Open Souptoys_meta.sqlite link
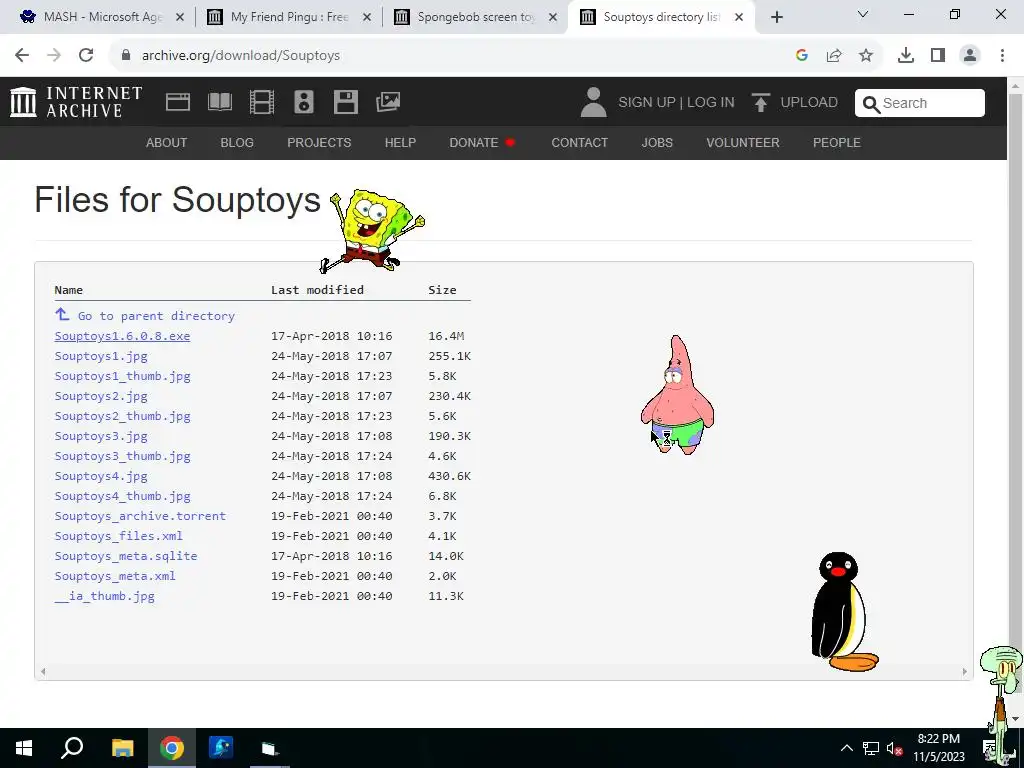 pyautogui.click(x=125, y=556)
